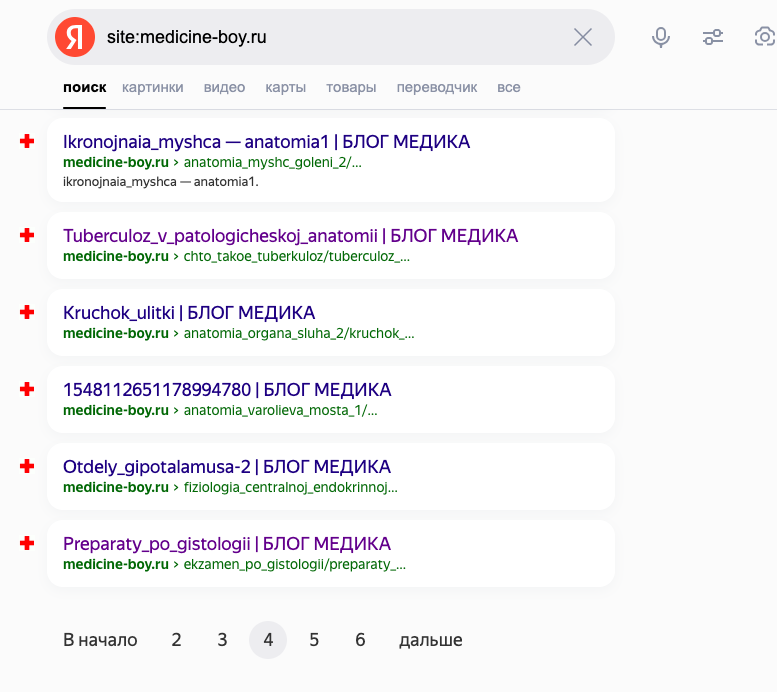
Task: Click into the search query field
Action: tap(332, 37)
